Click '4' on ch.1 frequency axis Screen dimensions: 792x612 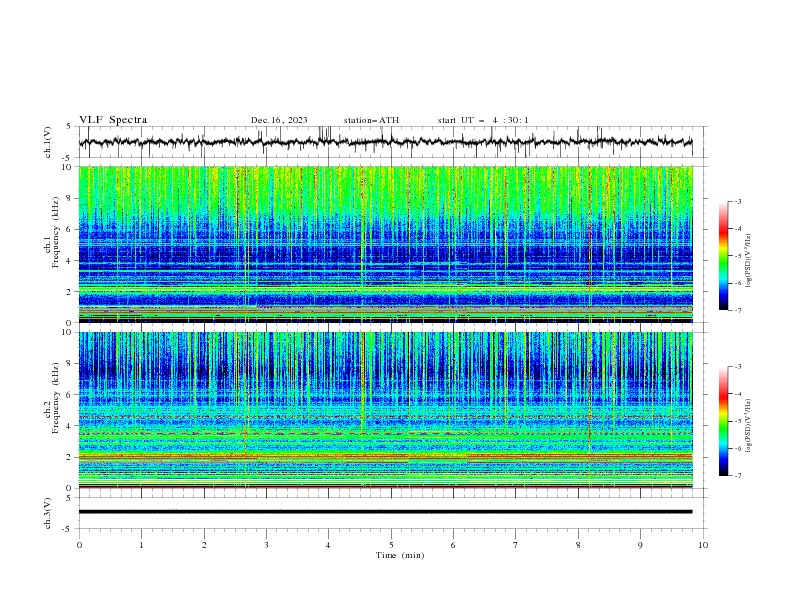[x=69, y=261]
